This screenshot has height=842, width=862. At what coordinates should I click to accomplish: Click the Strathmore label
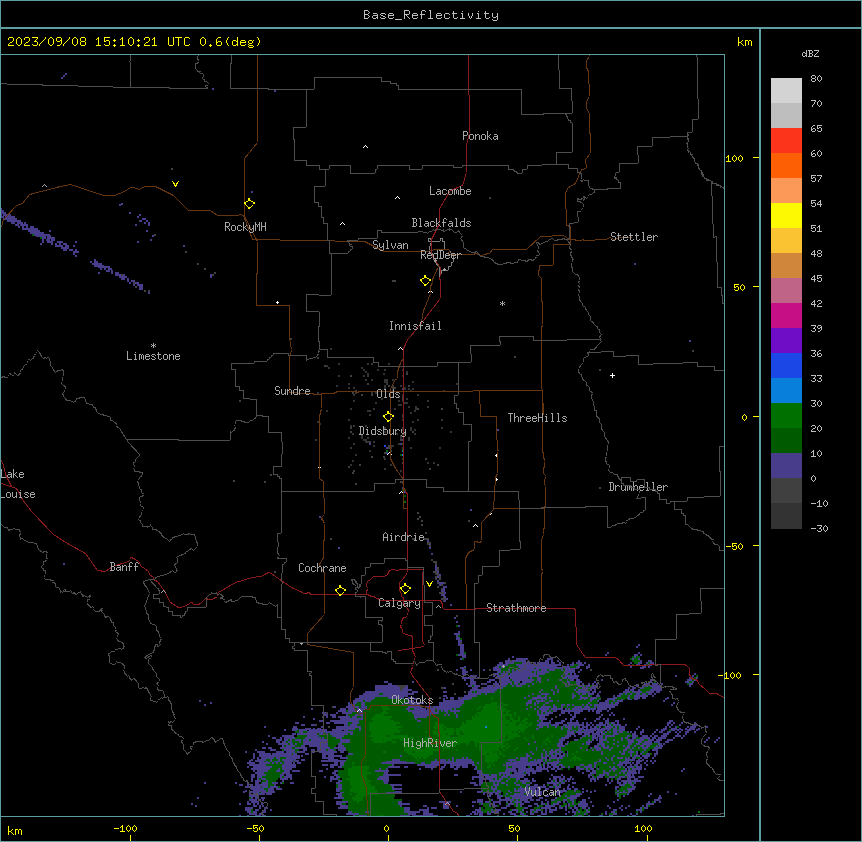click(516, 608)
